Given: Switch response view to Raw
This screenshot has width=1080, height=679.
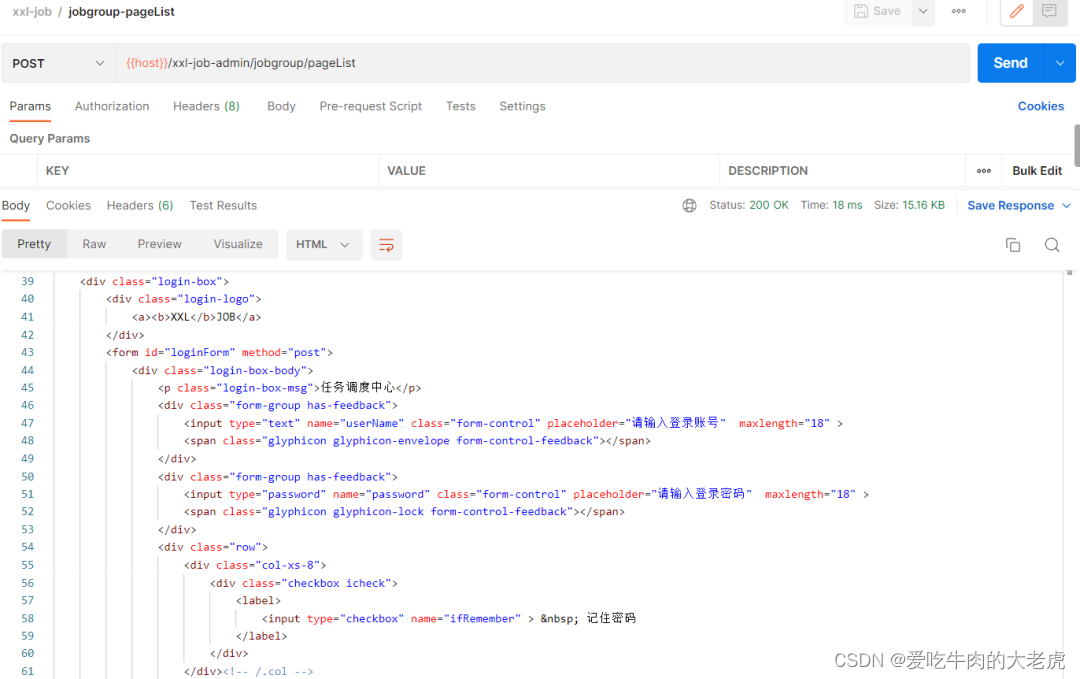Looking at the screenshot, I should (94, 243).
